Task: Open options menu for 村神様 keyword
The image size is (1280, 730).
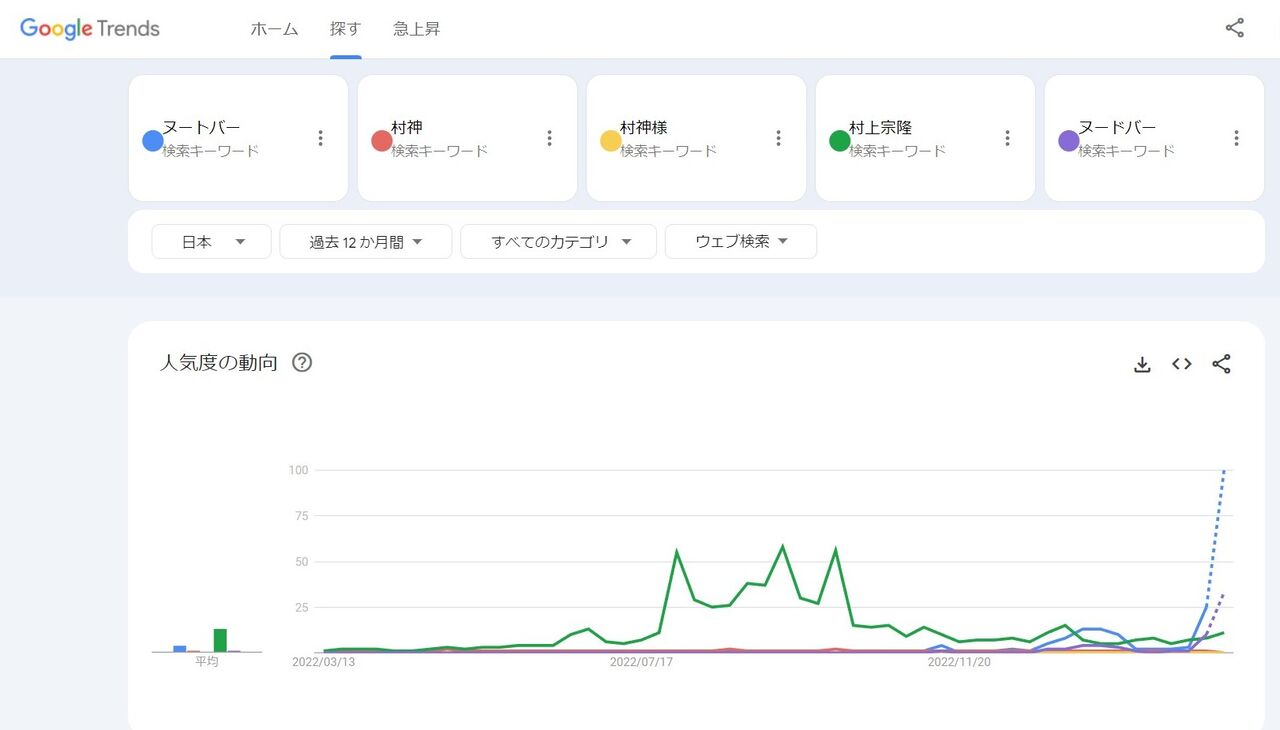Action: (x=778, y=139)
